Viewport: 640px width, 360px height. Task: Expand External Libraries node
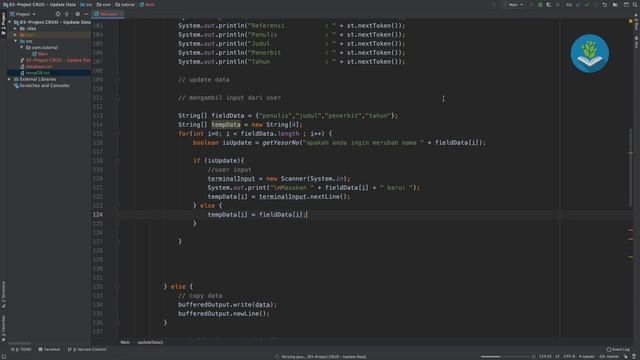[x=9, y=79]
